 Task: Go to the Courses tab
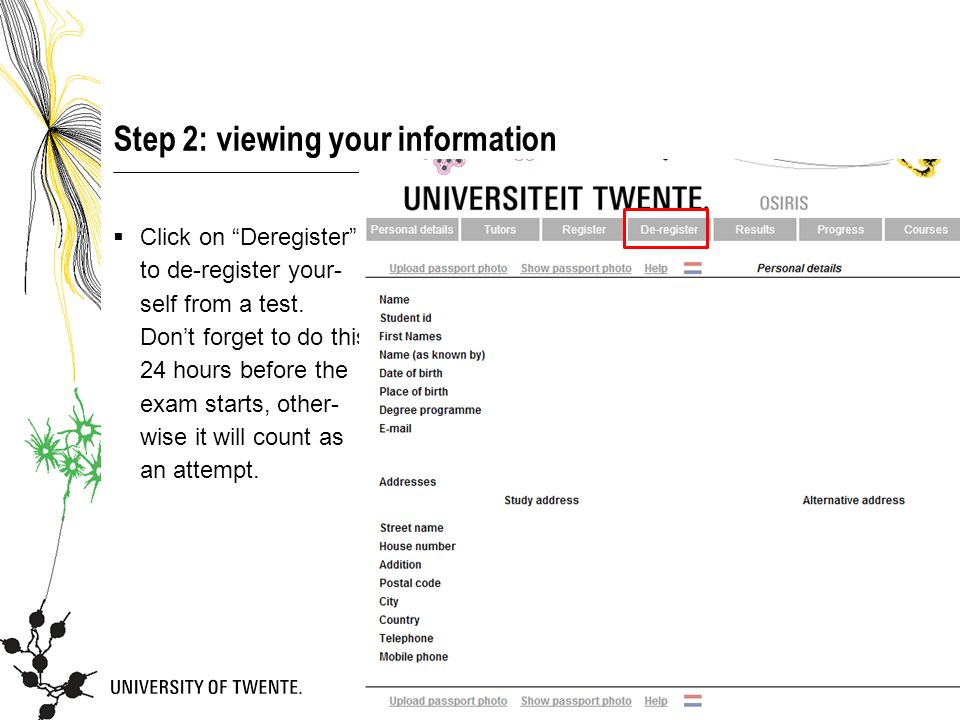point(924,230)
